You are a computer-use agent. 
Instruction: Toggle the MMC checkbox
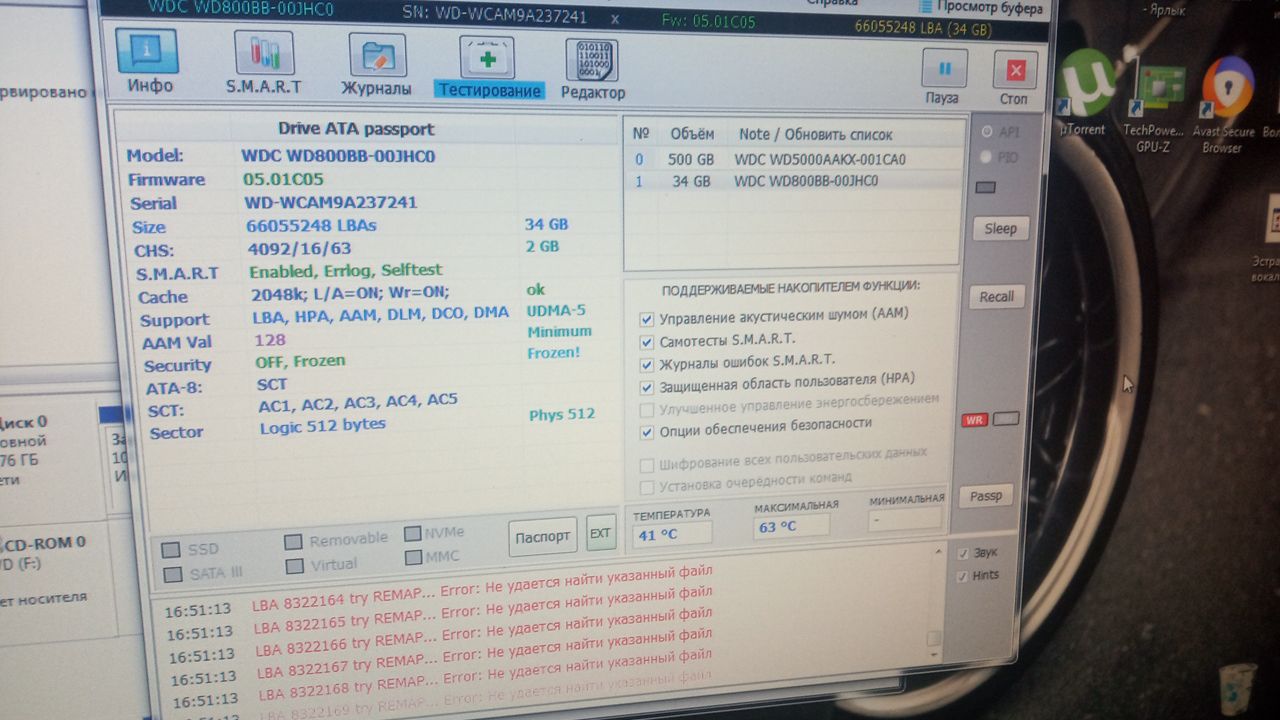tap(413, 558)
